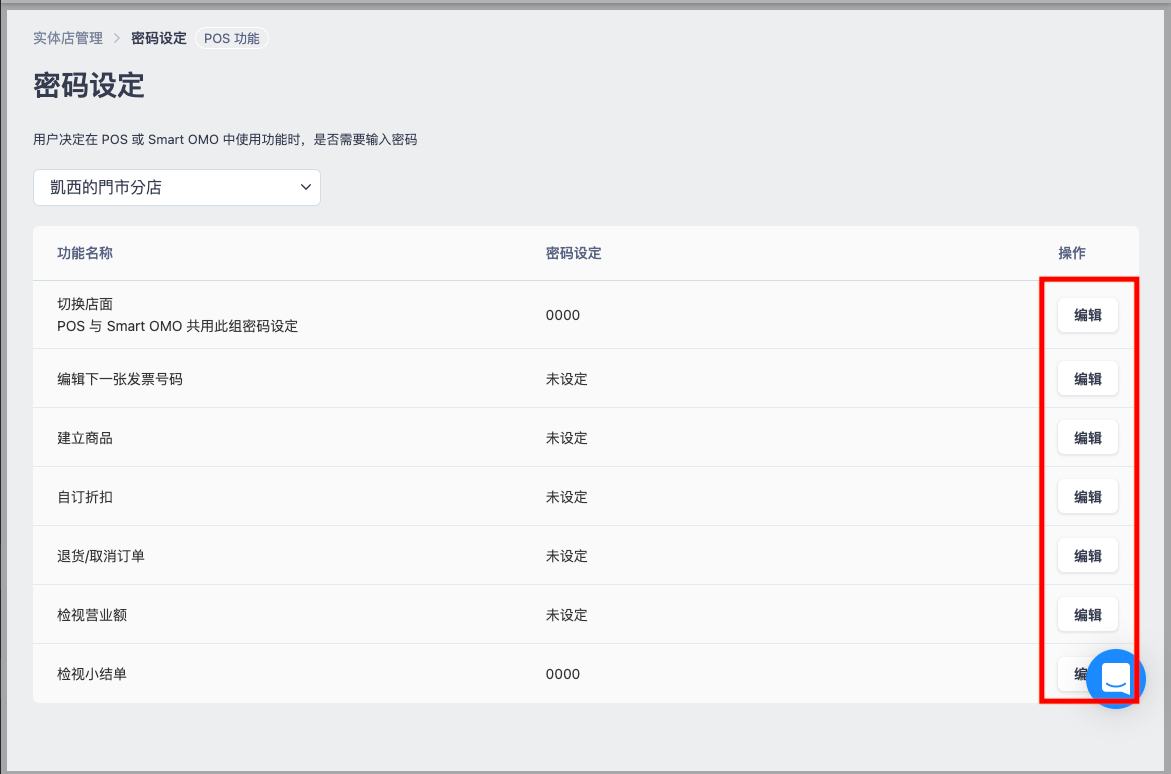This screenshot has height=774, width=1171.
Task: Click 'POS 与 Smart OMO 共用此组密码设定' note
Action: pos(178,326)
